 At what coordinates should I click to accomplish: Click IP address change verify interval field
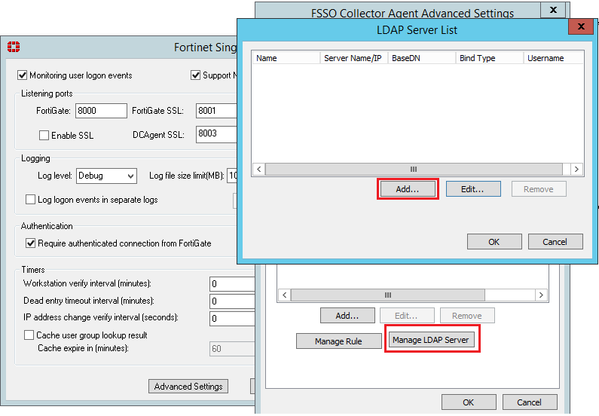coord(232,319)
